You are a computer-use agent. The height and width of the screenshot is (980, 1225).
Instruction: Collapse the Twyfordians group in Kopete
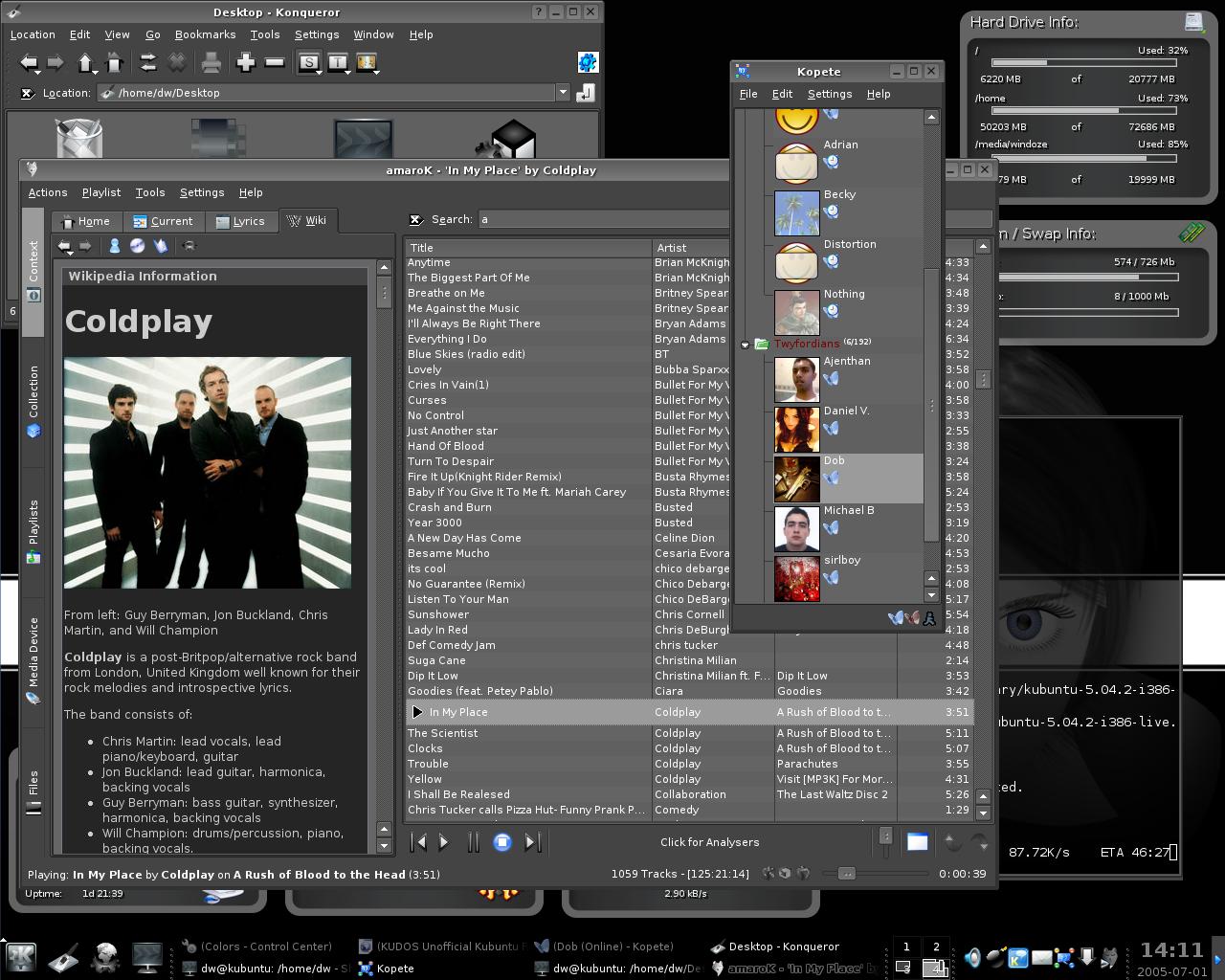point(746,345)
